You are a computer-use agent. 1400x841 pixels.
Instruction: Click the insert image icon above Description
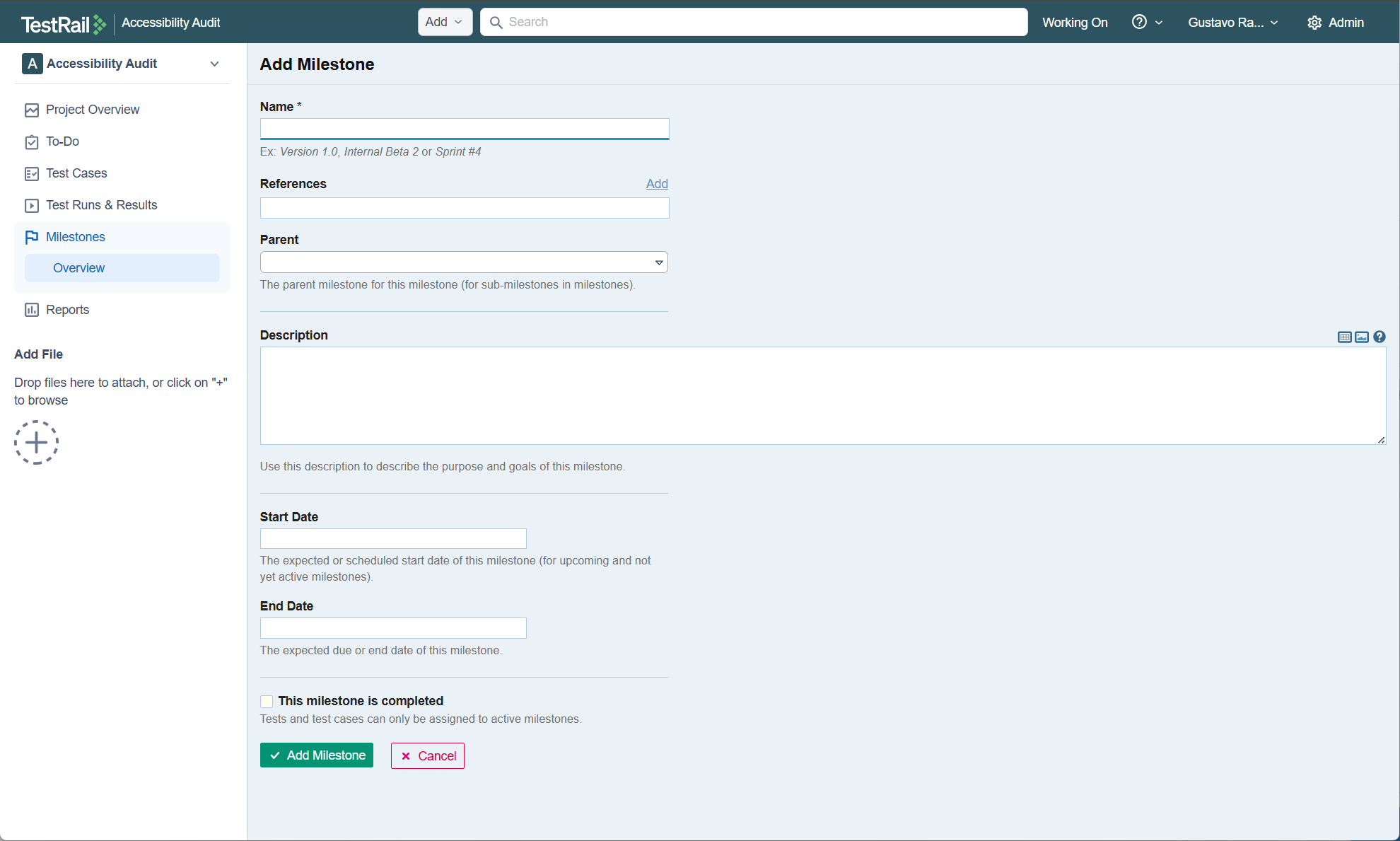(x=1361, y=337)
